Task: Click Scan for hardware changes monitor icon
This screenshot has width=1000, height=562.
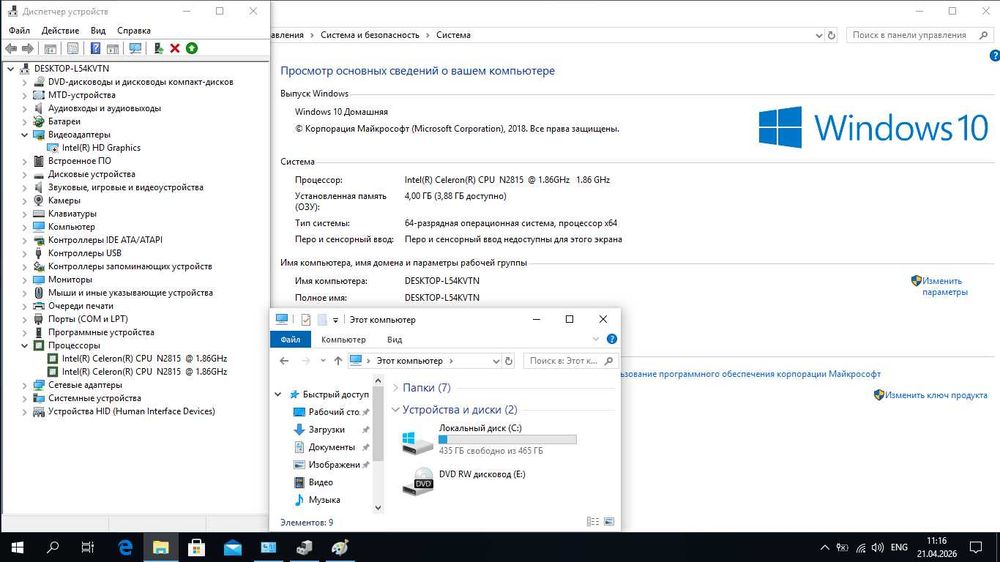Action: (x=135, y=48)
